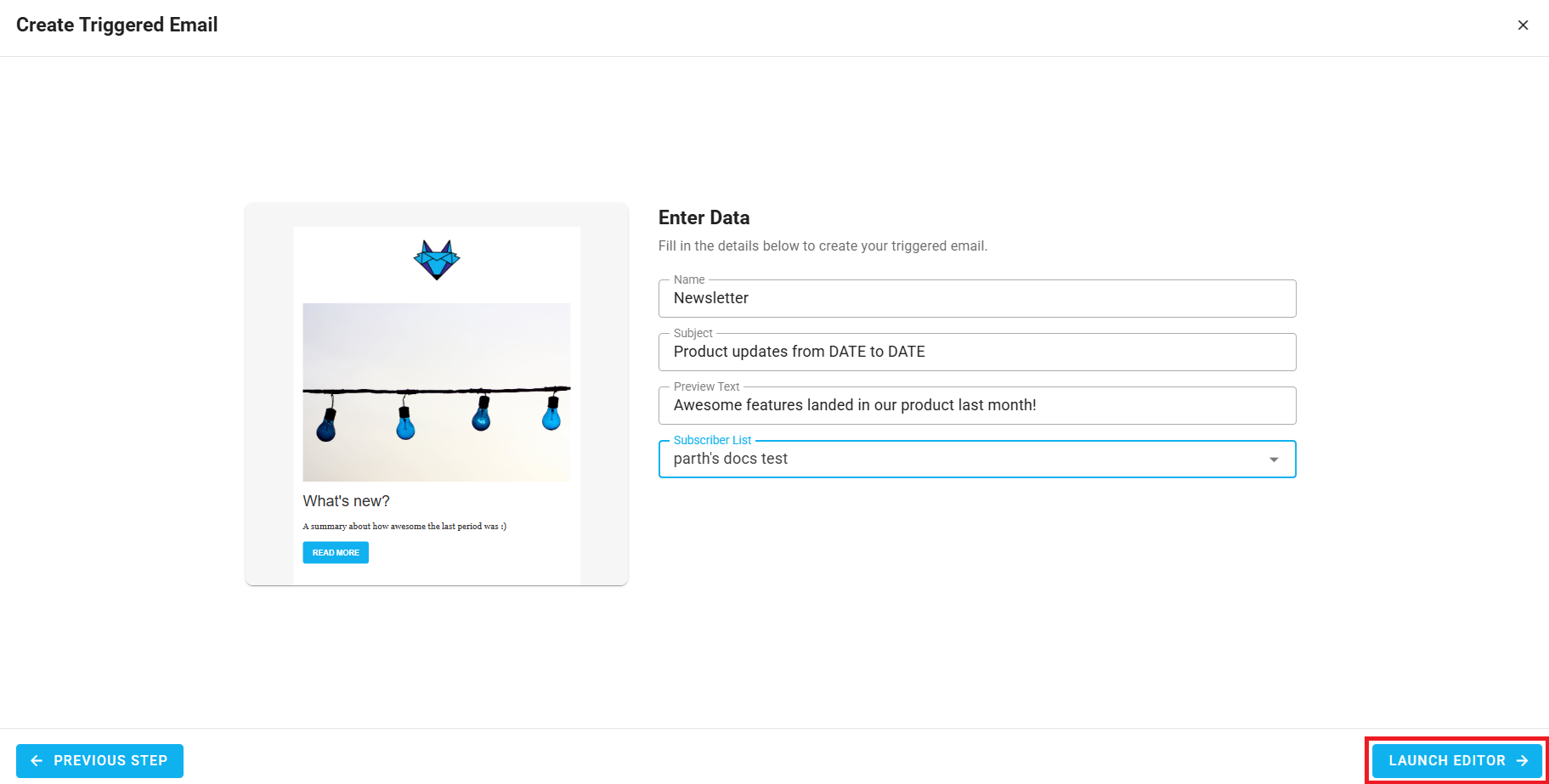This screenshot has height=784, width=1549.
Task: Click the email template thumbnail preview
Action: pos(436,393)
